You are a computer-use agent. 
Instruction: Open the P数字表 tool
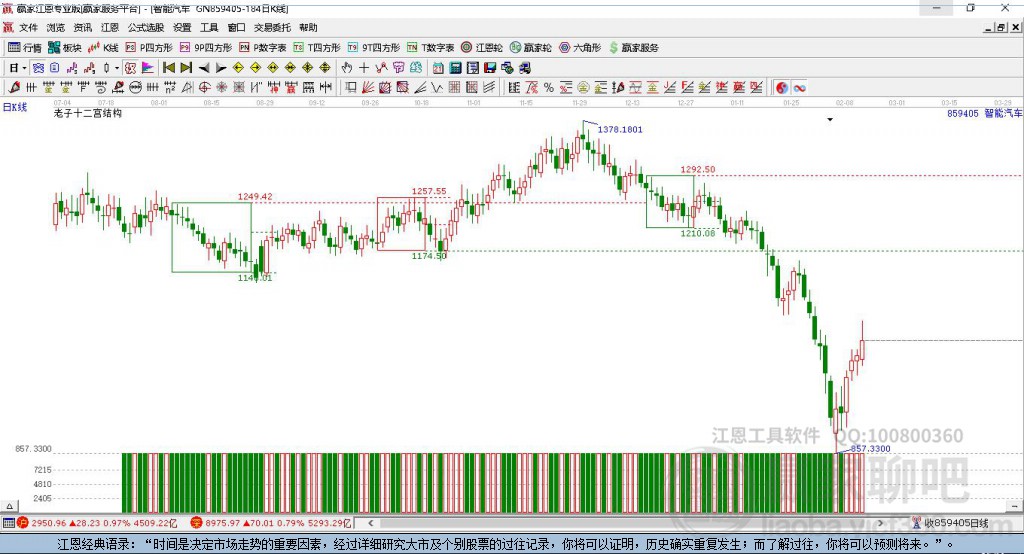(x=263, y=48)
